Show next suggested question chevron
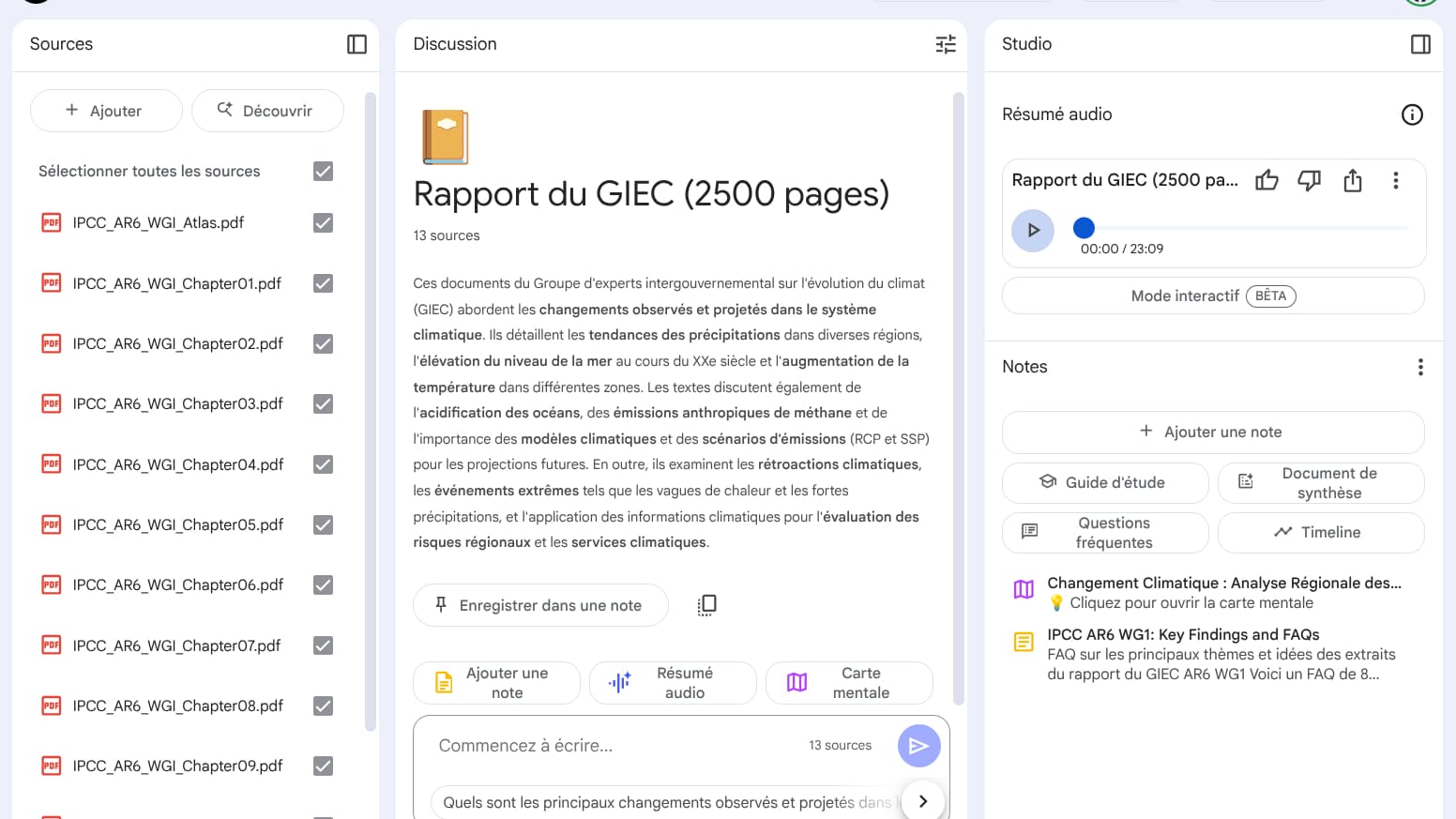This screenshot has width=1456, height=819. point(923,801)
